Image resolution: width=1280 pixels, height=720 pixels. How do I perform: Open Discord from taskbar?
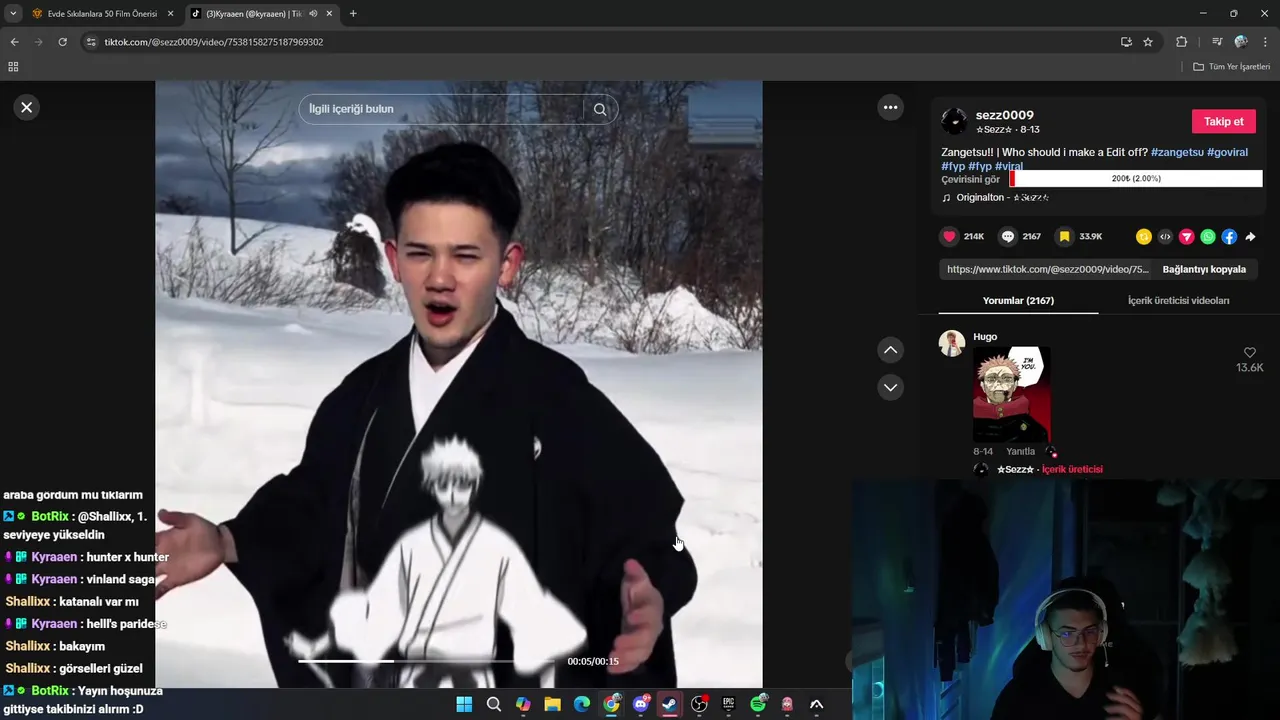pos(641,704)
